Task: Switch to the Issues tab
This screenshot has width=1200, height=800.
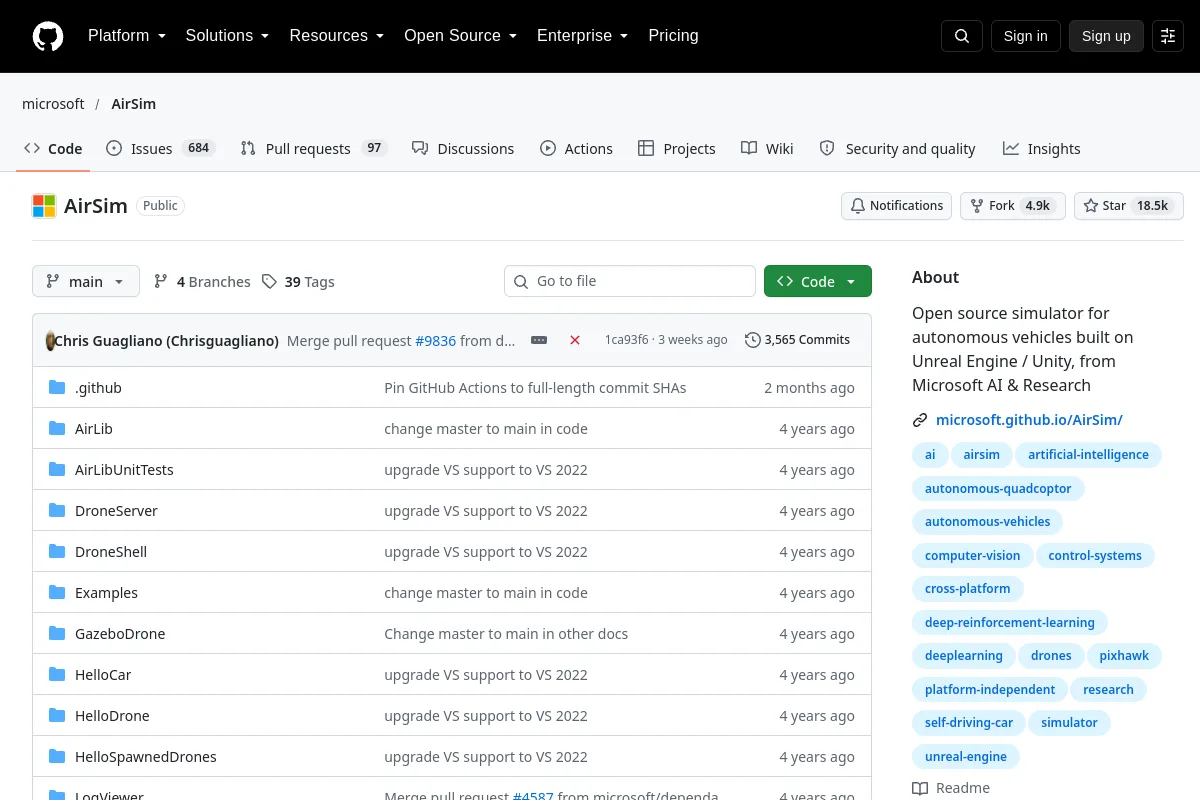Action: coord(160,149)
